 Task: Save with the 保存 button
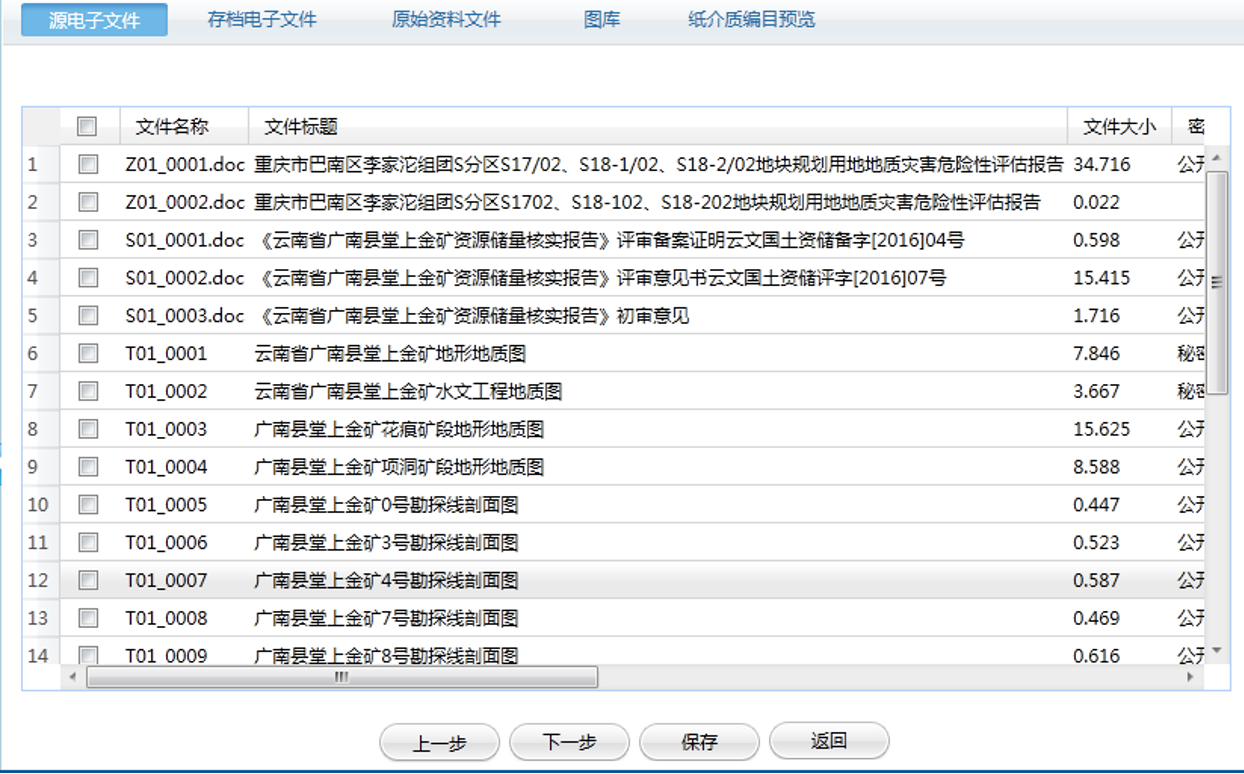pos(699,742)
